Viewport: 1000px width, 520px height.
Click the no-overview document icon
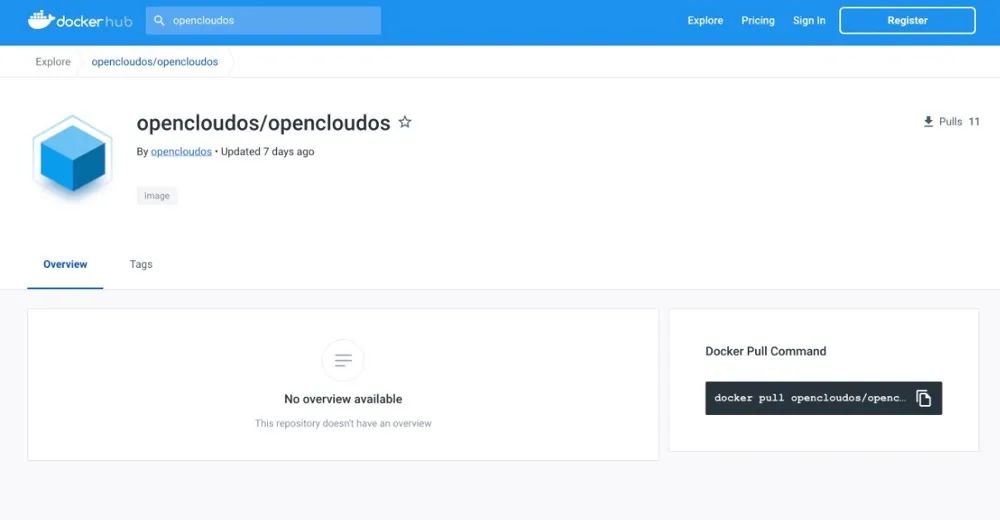tap(343, 360)
